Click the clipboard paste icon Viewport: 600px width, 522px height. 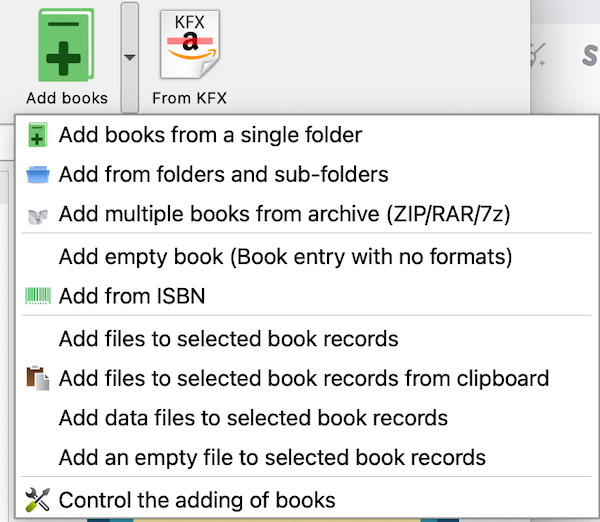38,379
